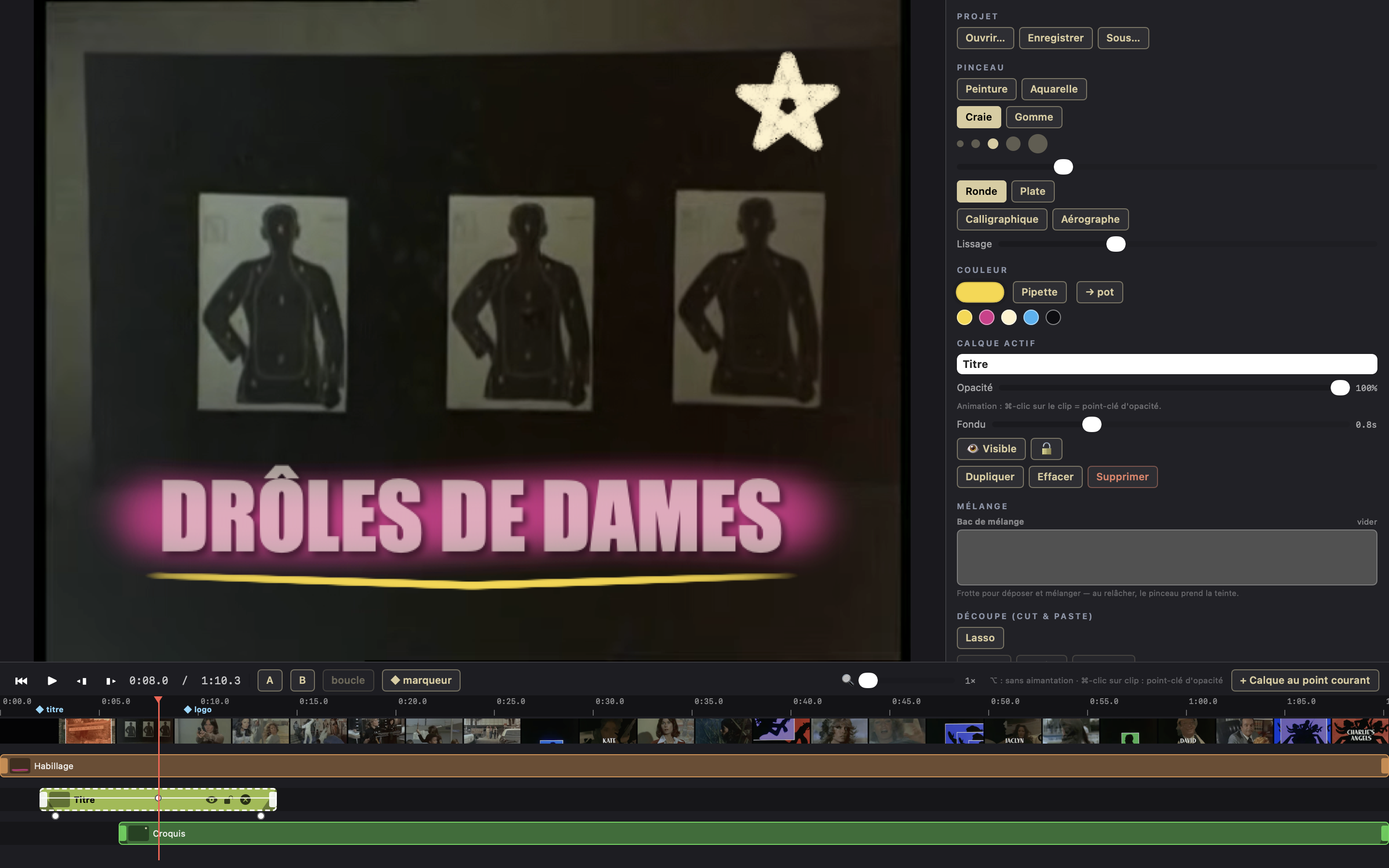Toggle the boucle loop mode
The width and height of the screenshot is (1389, 868).
pyautogui.click(x=348, y=680)
